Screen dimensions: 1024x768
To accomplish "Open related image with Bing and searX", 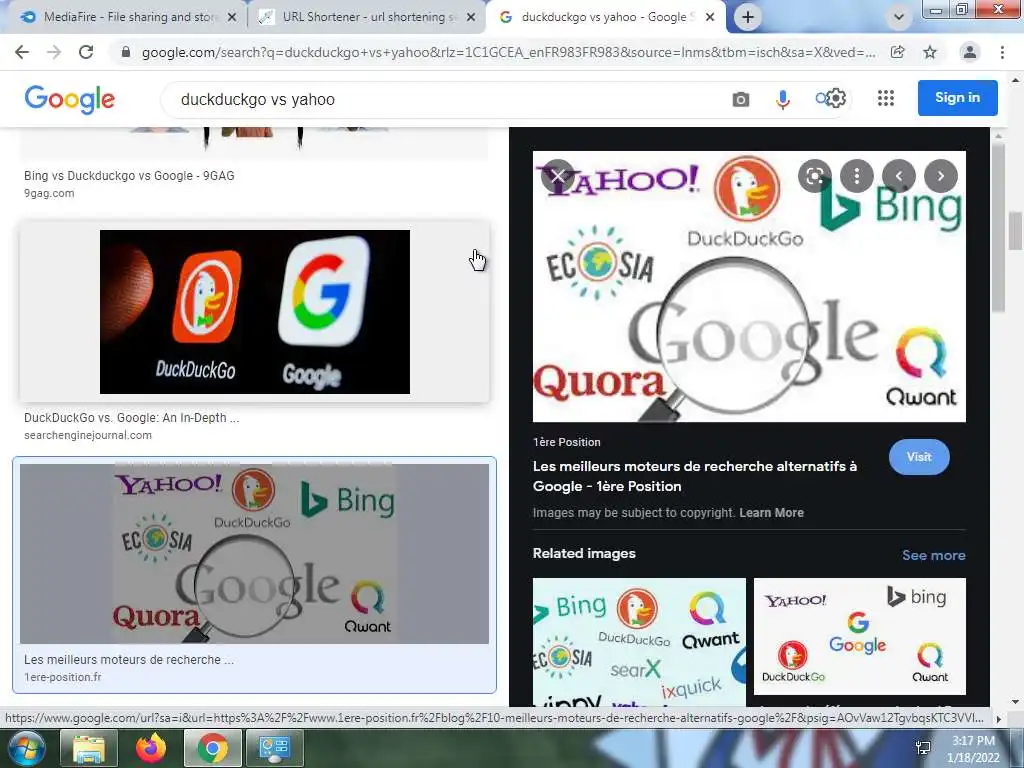I will click(639, 643).
